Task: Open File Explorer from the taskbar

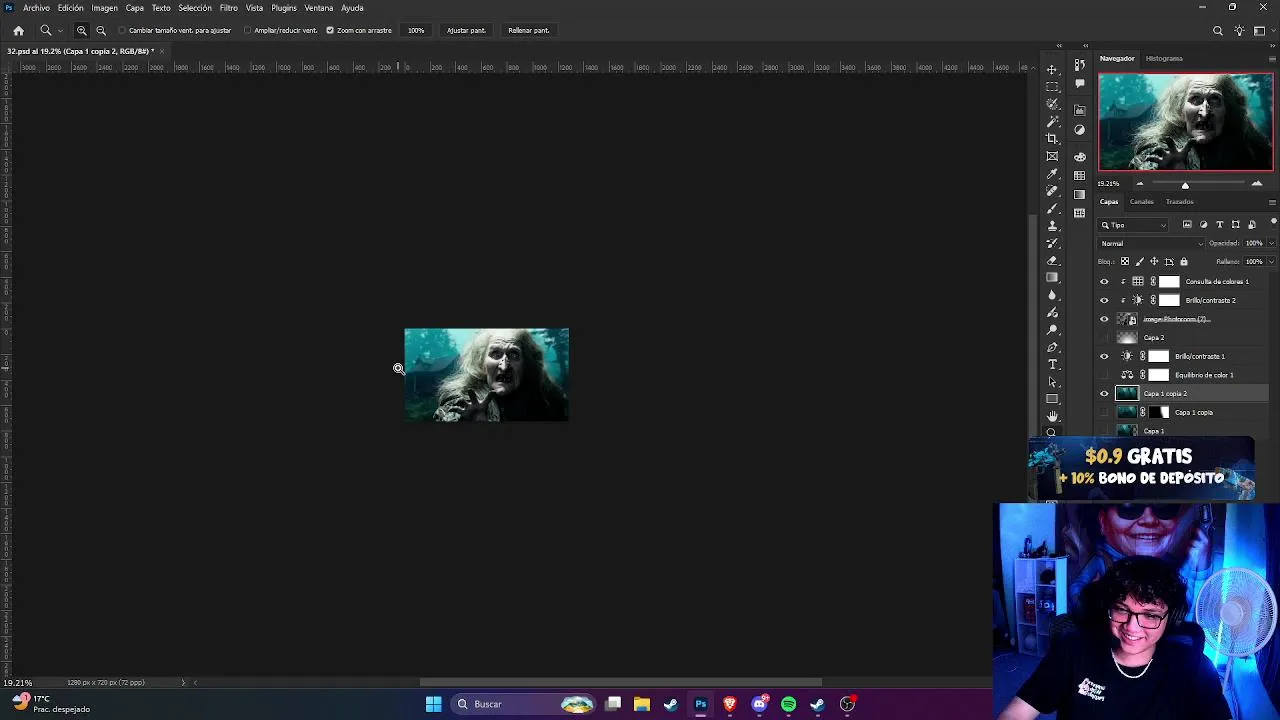Action: [642, 704]
